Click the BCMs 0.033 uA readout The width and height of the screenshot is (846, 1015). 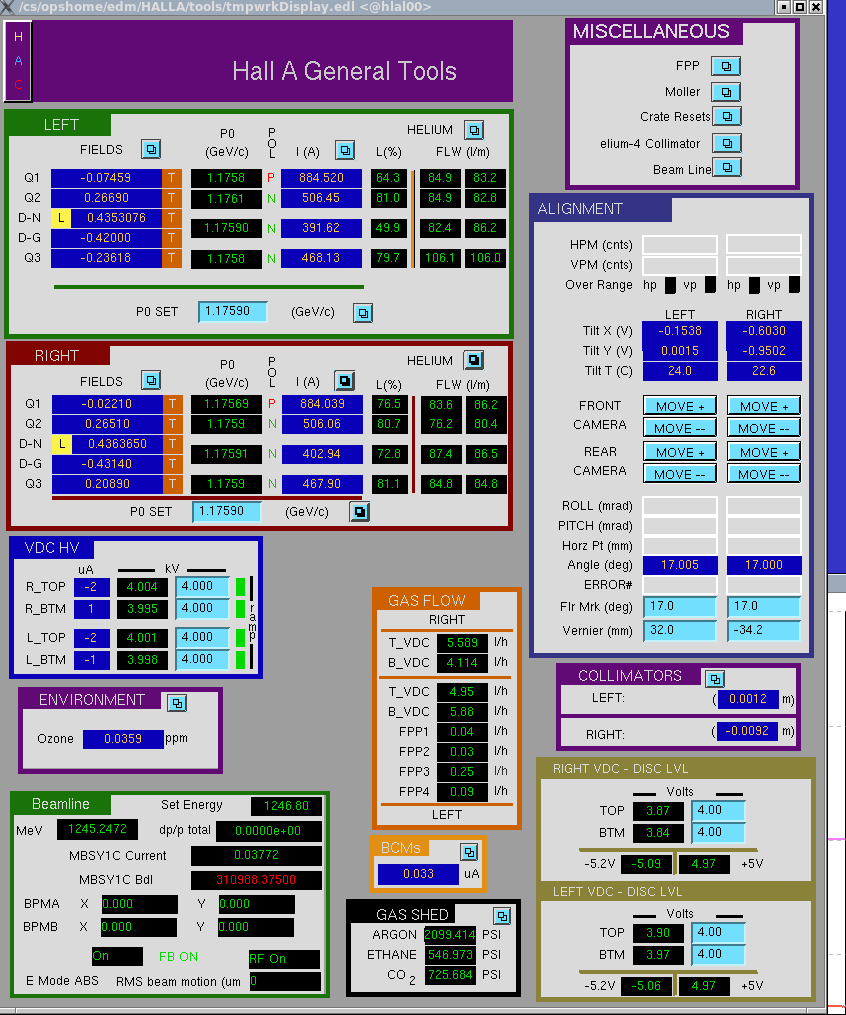[x=418, y=874]
